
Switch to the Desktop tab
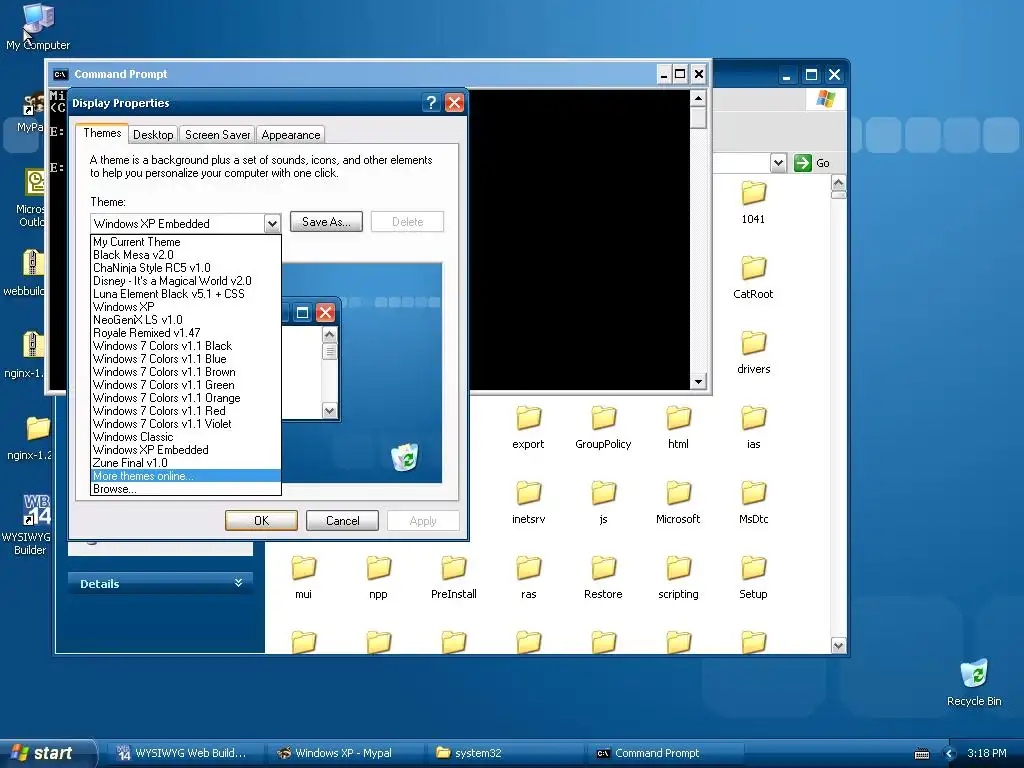153,135
